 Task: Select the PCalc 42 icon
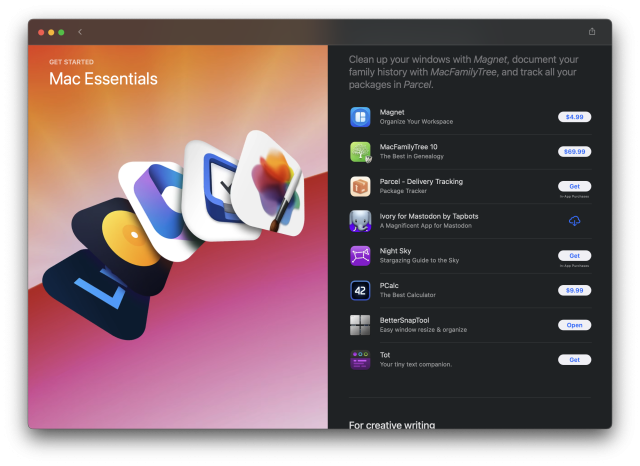click(x=360, y=290)
